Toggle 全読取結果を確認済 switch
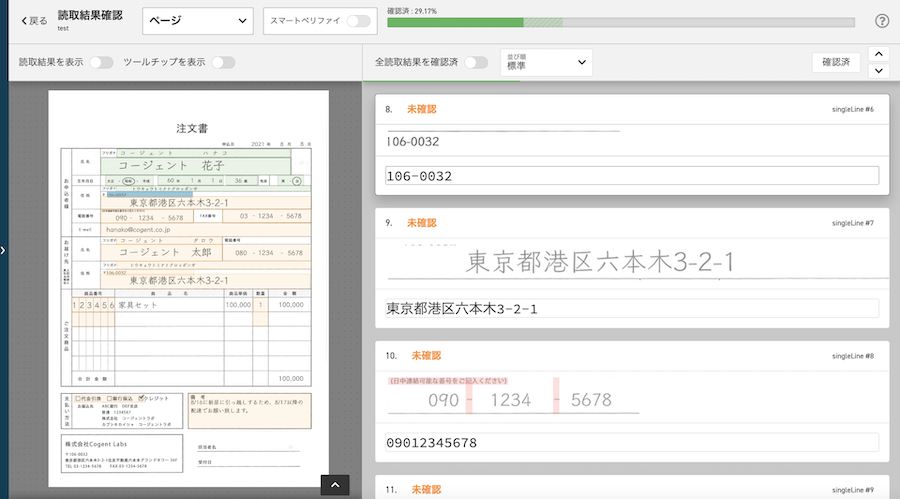The width and height of the screenshot is (900, 499). tap(476, 62)
